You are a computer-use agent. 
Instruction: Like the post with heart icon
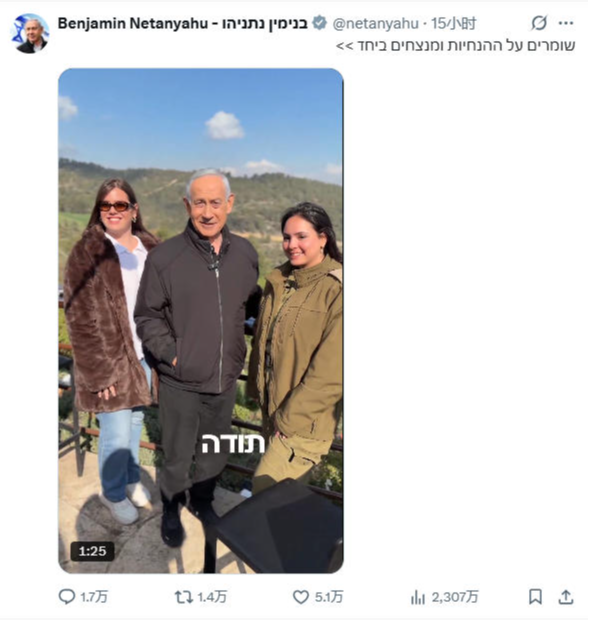pyautogui.click(x=301, y=597)
